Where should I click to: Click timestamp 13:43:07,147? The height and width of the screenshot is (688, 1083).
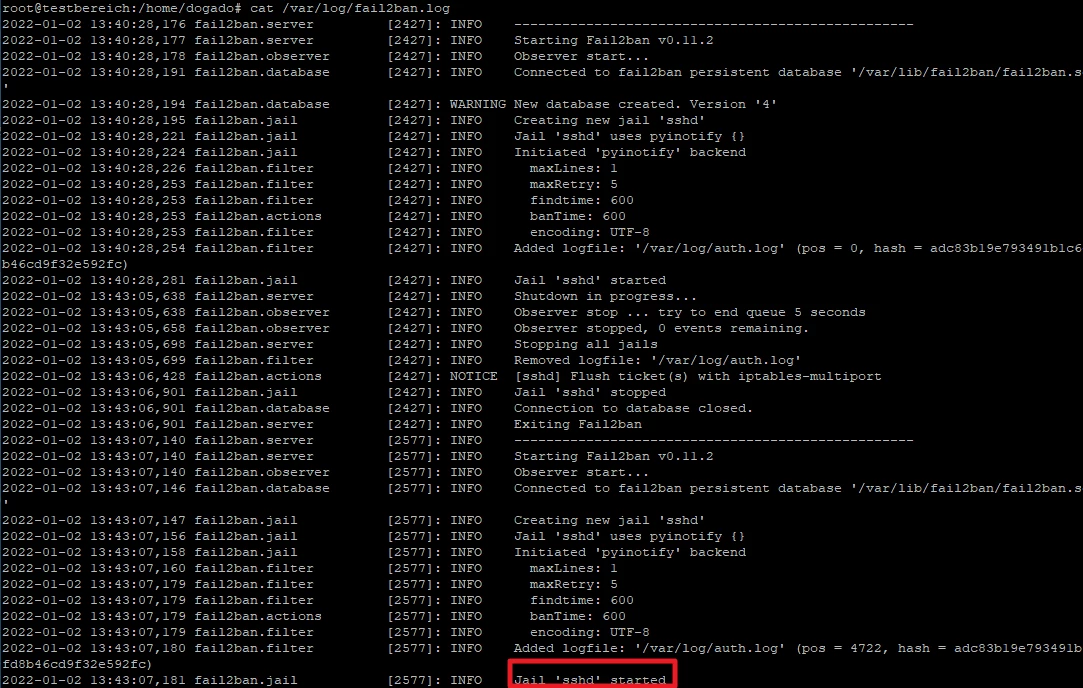137,520
